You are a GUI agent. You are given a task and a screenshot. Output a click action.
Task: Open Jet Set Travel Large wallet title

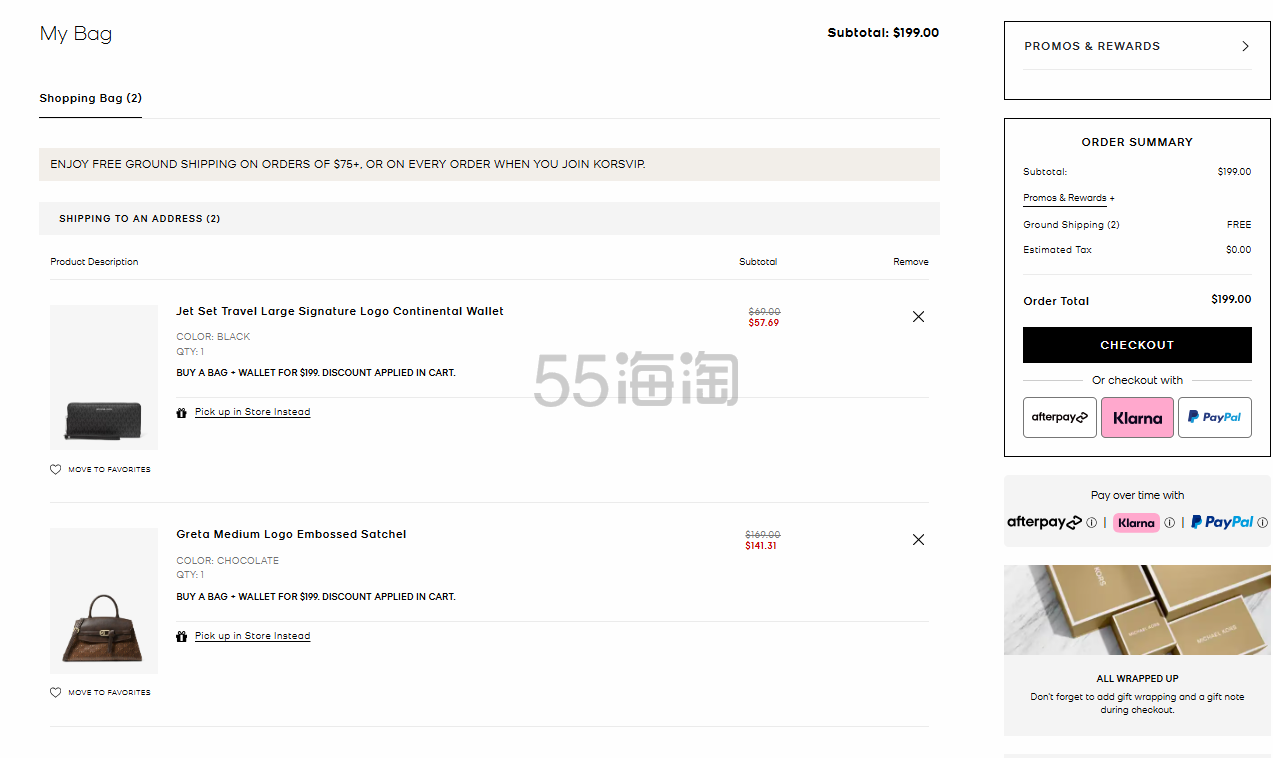pyautogui.click(x=340, y=311)
